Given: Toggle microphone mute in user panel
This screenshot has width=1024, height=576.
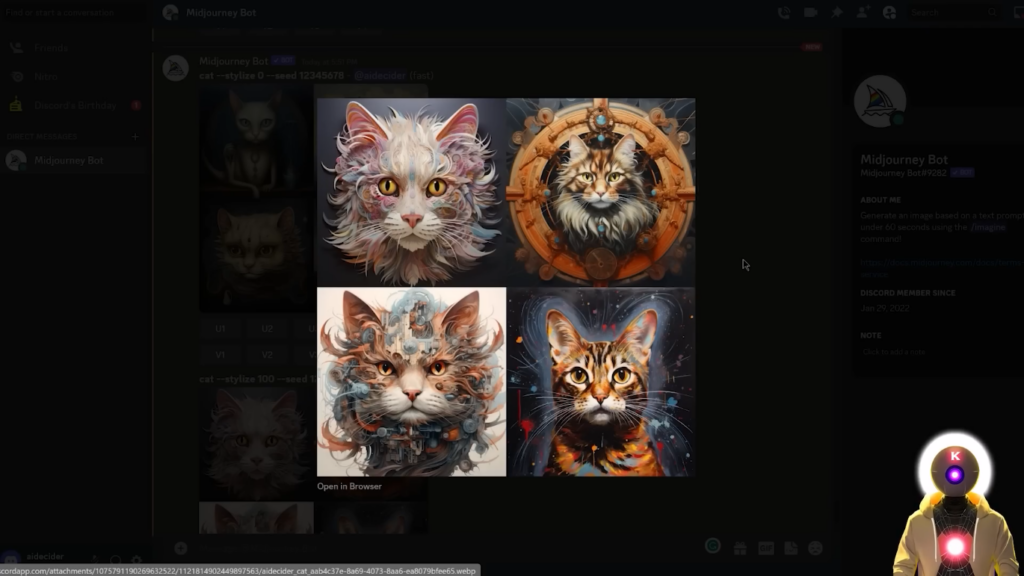Looking at the screenshot, I should 95,560.
